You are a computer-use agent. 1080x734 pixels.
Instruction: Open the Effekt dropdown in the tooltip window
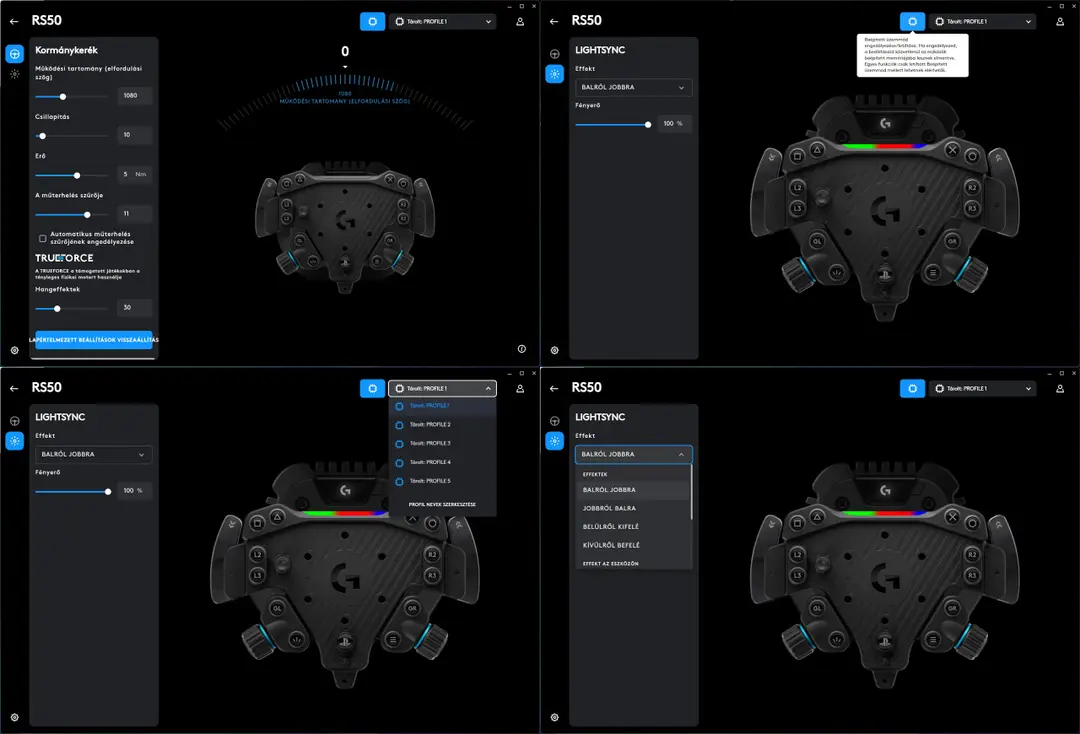coord(634,87)
